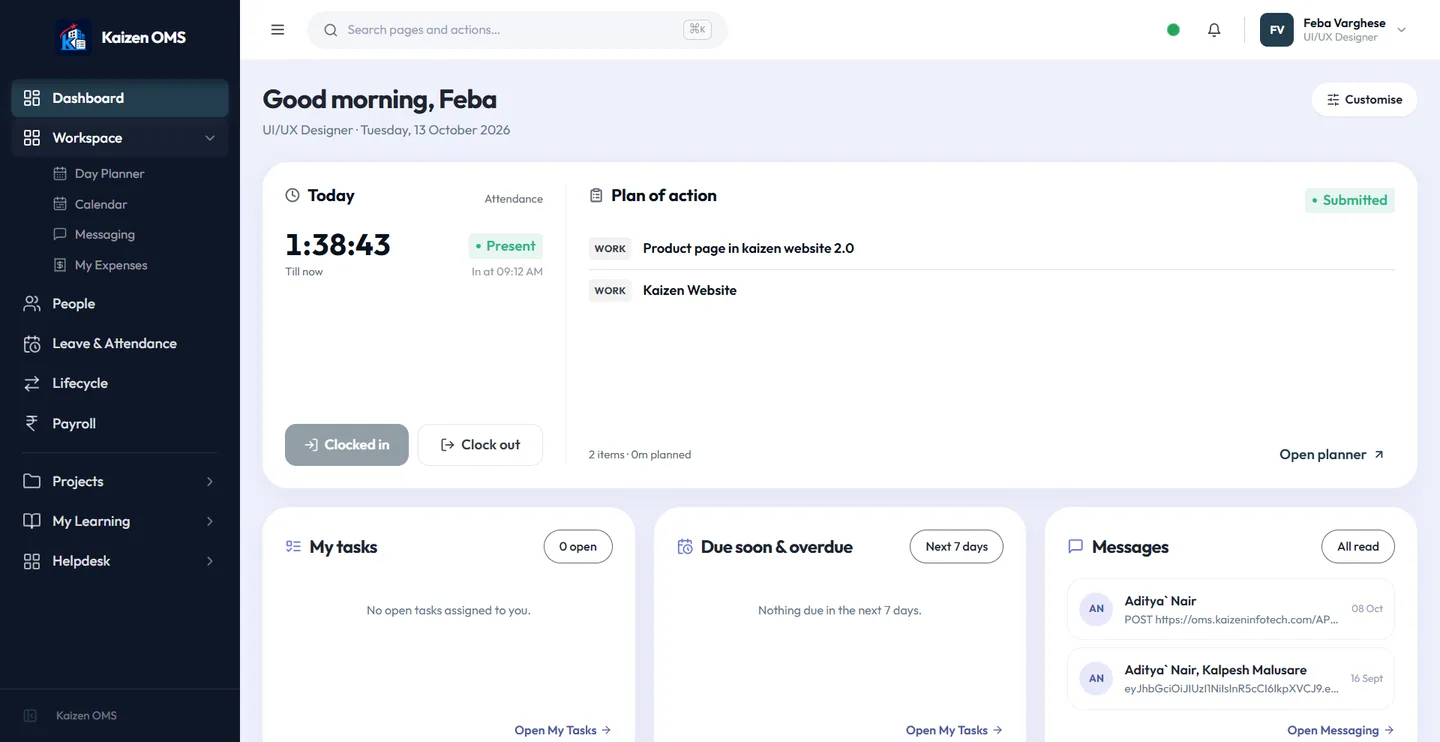Click the 0 open pill in My tasks
This screenshot has width=1440, height=742.
pos(578,547)
